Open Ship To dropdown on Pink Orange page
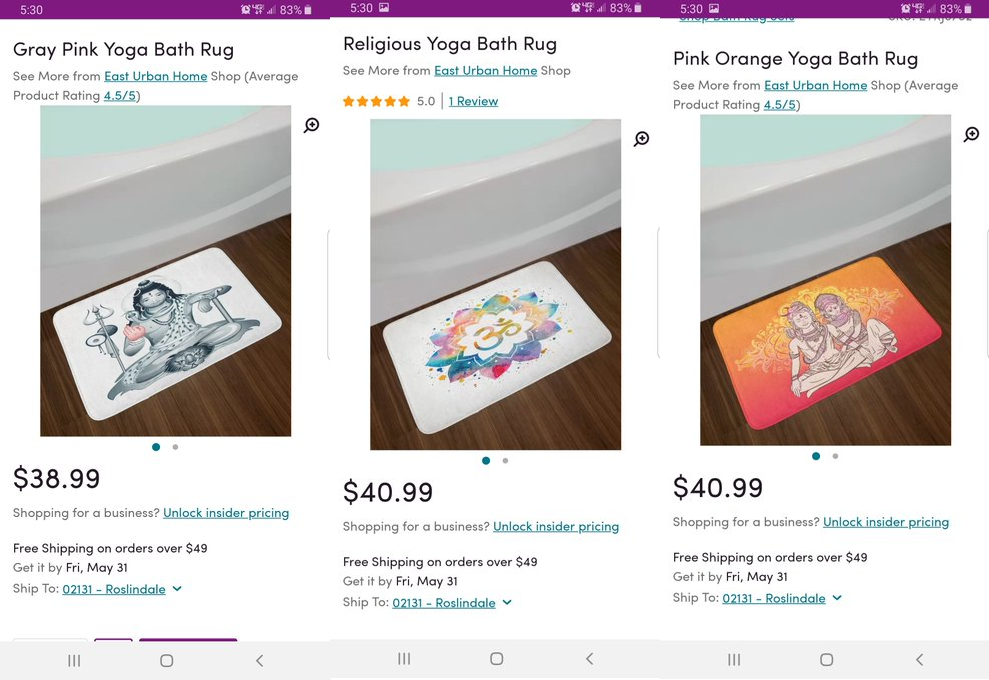The width and height of the screenshot is (989, 680). (x=837, y=598)
